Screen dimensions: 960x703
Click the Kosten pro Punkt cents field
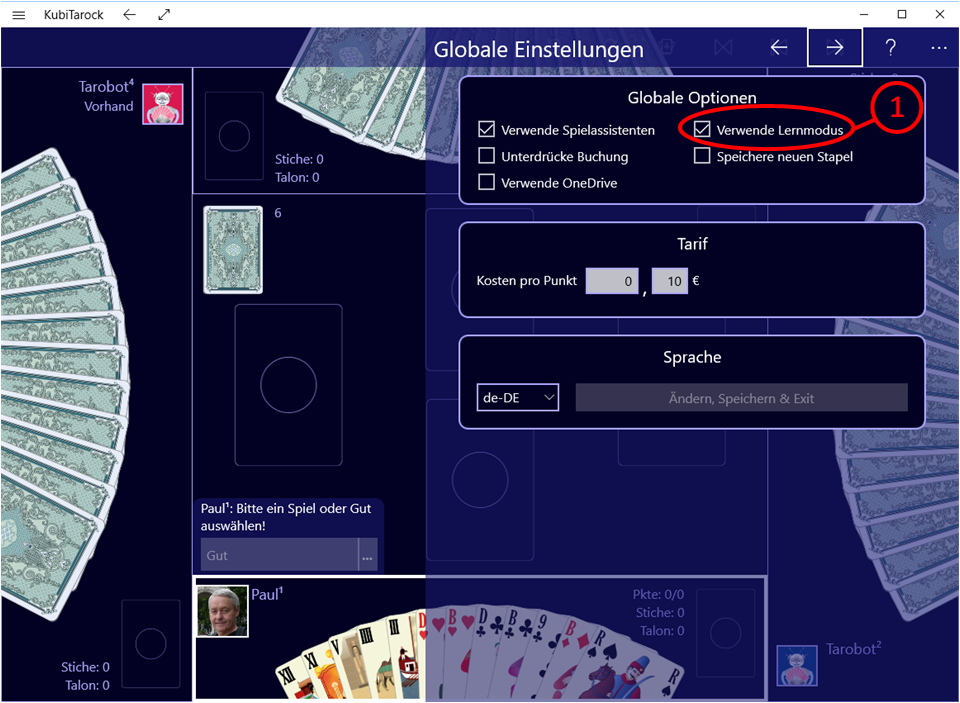(x=670, y=282)
